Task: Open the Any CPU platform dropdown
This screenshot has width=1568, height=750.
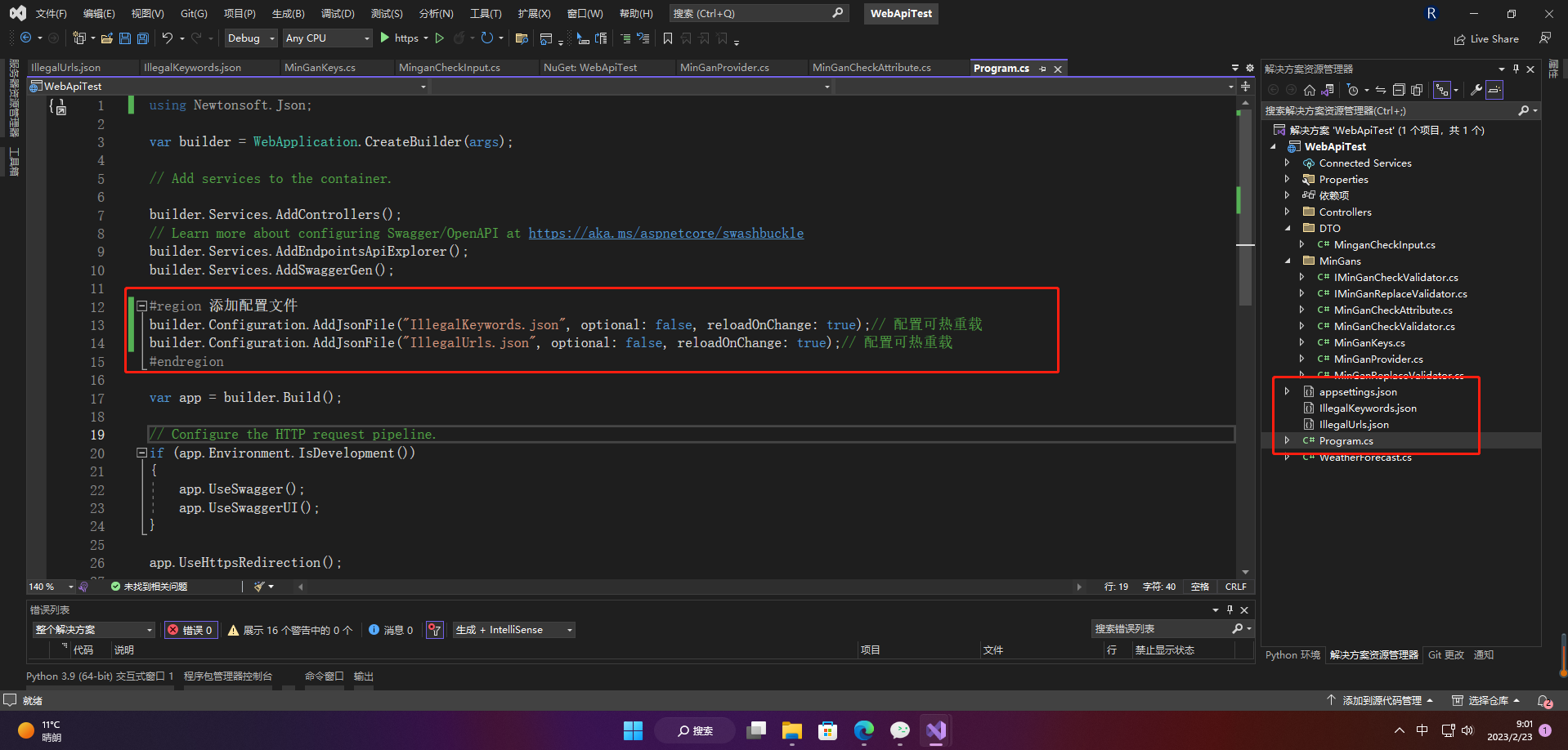Action: coord(327,38)
